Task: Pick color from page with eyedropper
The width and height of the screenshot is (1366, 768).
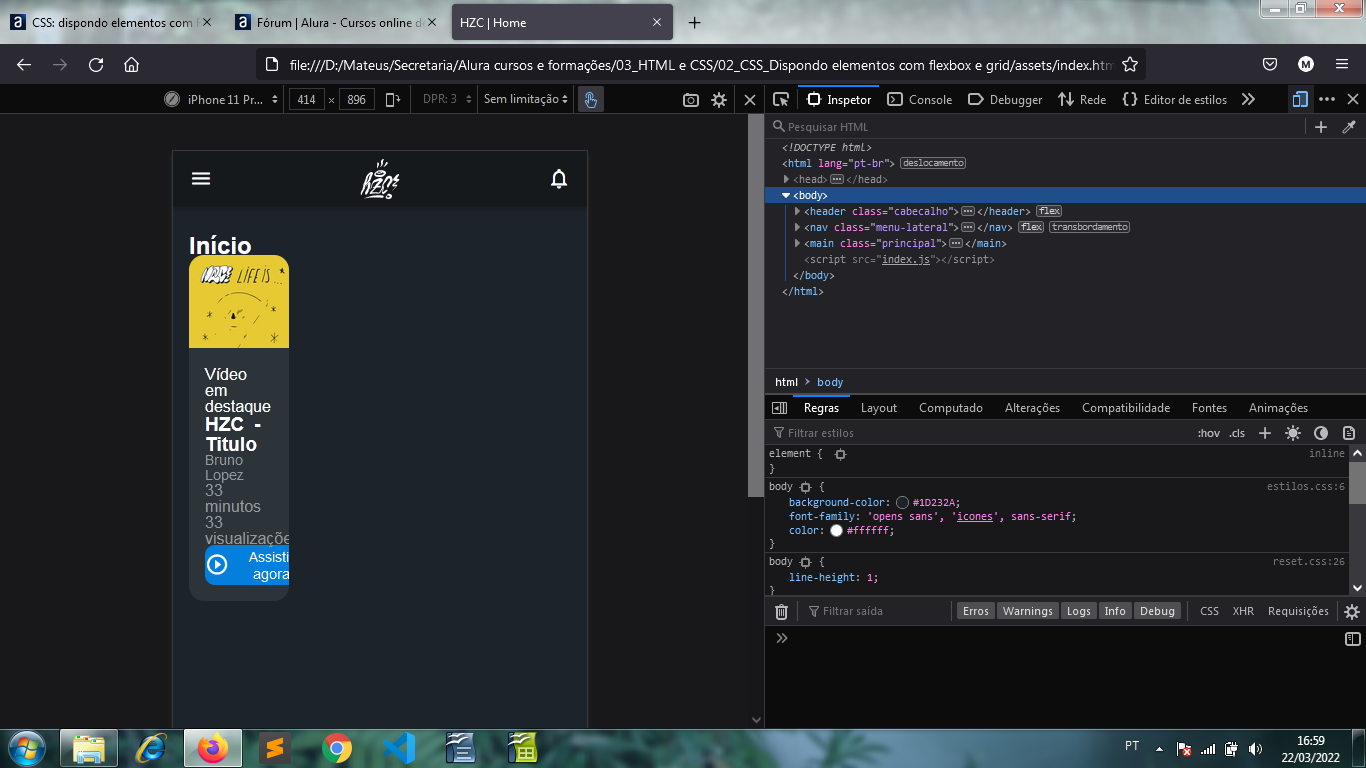Action: [1349, 127]
